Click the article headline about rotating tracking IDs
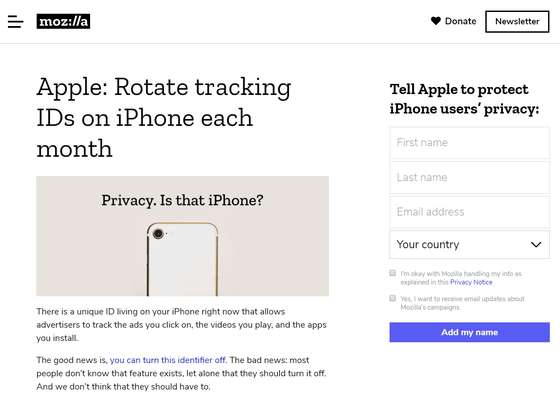Image resolution: width=560 pixels, height=401 pixels. point(164,117)
